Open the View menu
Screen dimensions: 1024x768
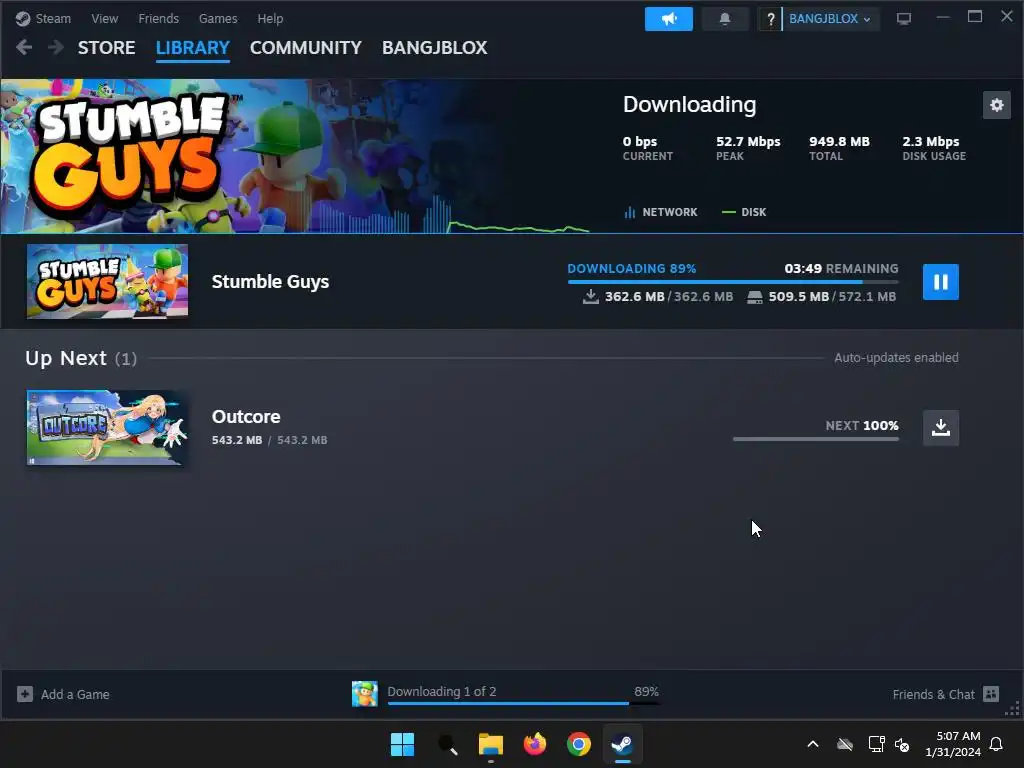point(104,19)
